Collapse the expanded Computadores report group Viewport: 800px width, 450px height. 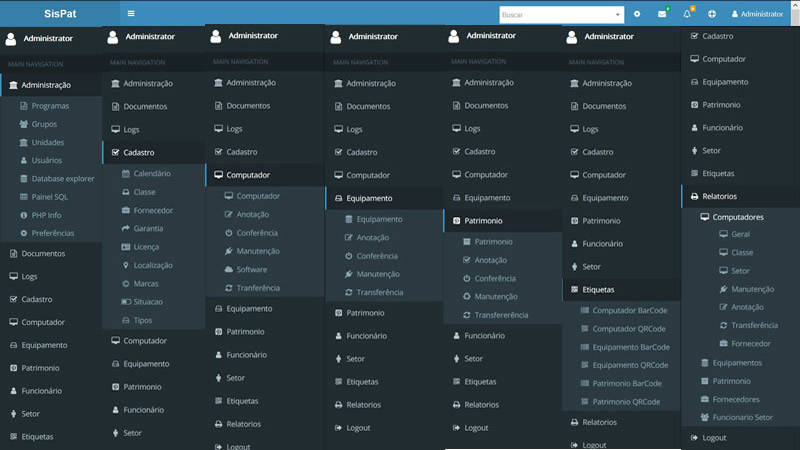click(738, 217)
